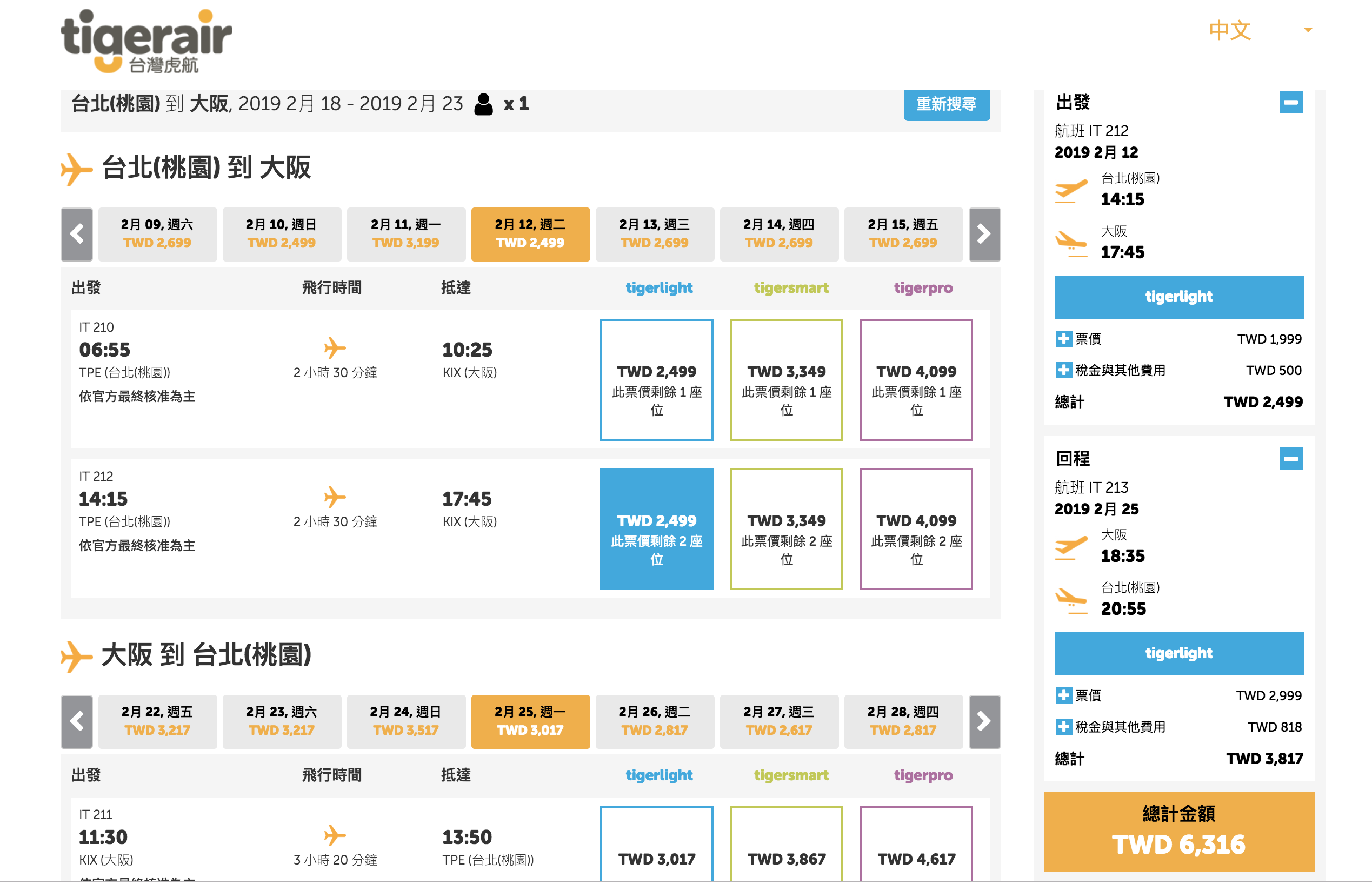Click the 重新搜尋 search again button

[946, 104]
